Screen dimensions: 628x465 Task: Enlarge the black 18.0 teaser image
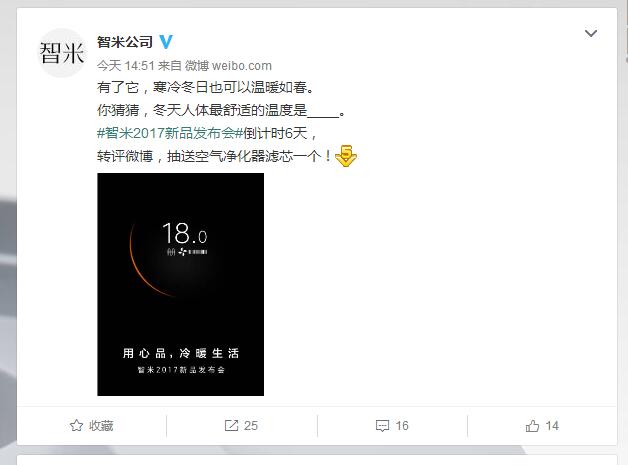[181, 284]
